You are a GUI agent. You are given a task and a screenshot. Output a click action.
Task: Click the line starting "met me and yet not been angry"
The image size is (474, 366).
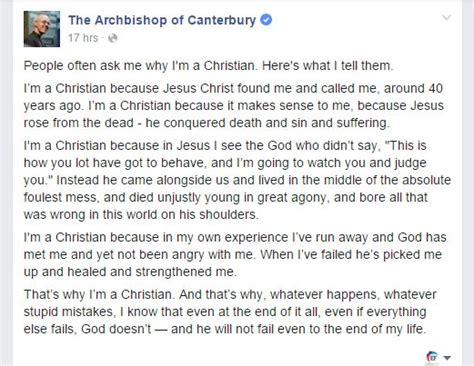[x=233, y=255]
